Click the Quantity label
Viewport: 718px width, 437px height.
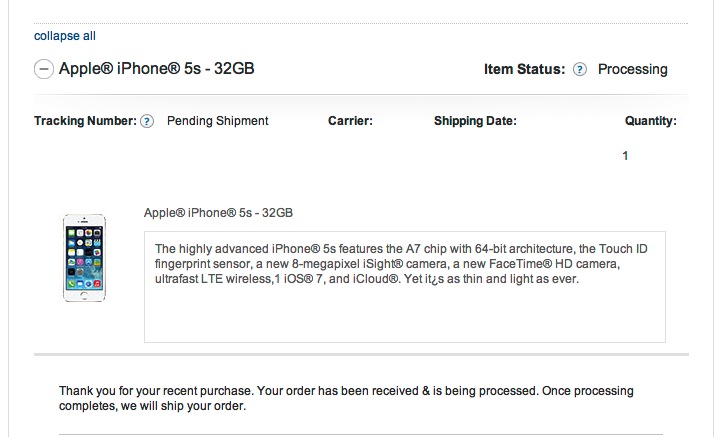pyautogui.click(x=651, y=121)
